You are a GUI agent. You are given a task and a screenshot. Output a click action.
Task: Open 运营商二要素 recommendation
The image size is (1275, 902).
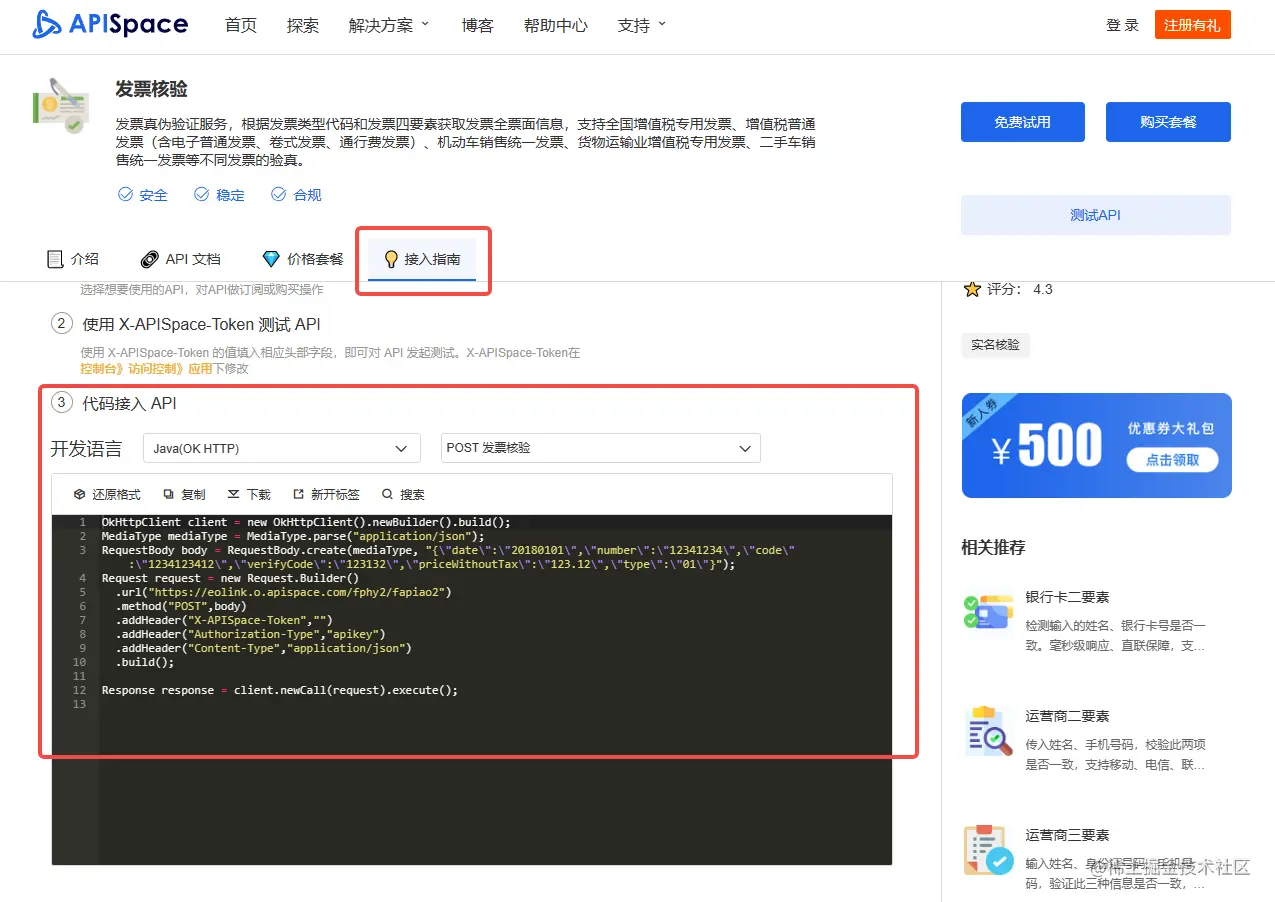point(1067,716)
